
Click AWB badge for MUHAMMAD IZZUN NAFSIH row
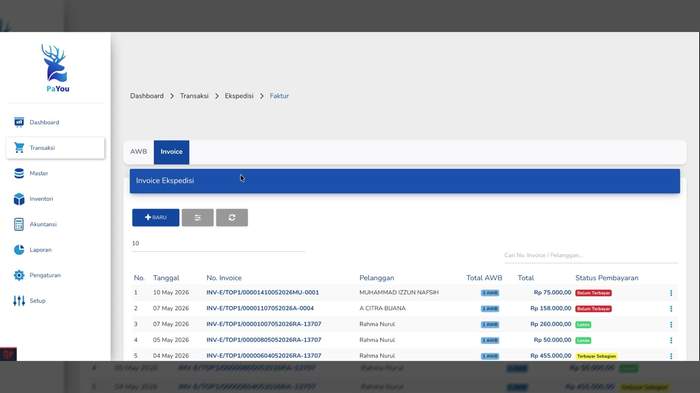point(490,293)
